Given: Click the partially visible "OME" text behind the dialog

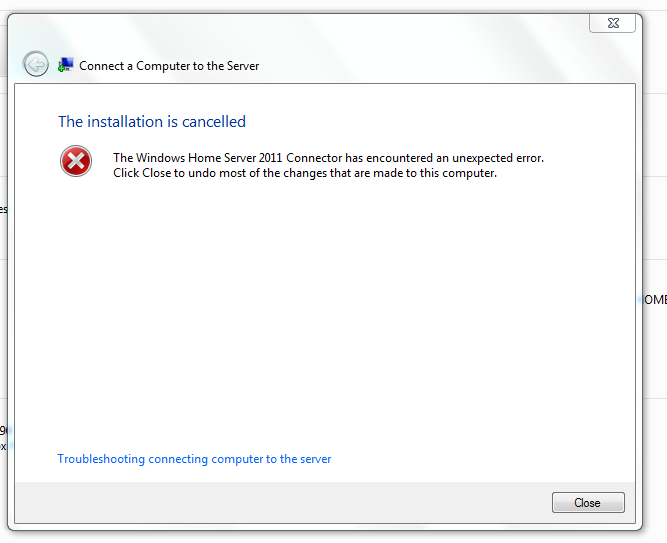Looking at the screenshot, I should (x=655, y=300).
